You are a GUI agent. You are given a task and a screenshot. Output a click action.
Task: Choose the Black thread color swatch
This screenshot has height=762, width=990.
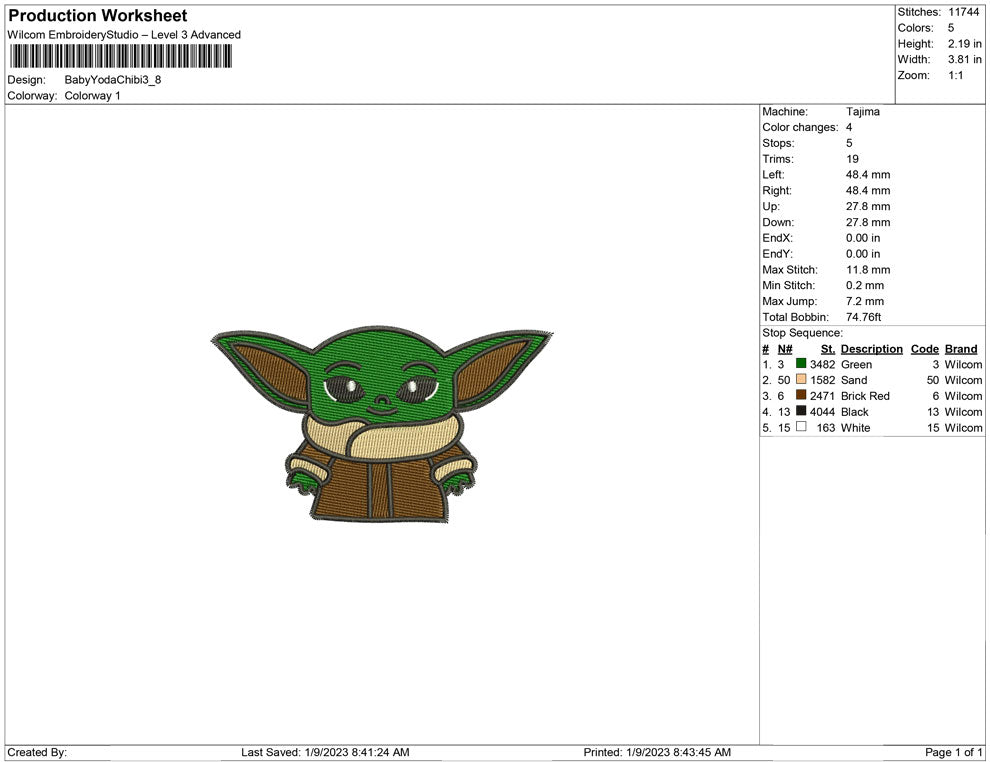pyautogui.click(x=801, y=411)
